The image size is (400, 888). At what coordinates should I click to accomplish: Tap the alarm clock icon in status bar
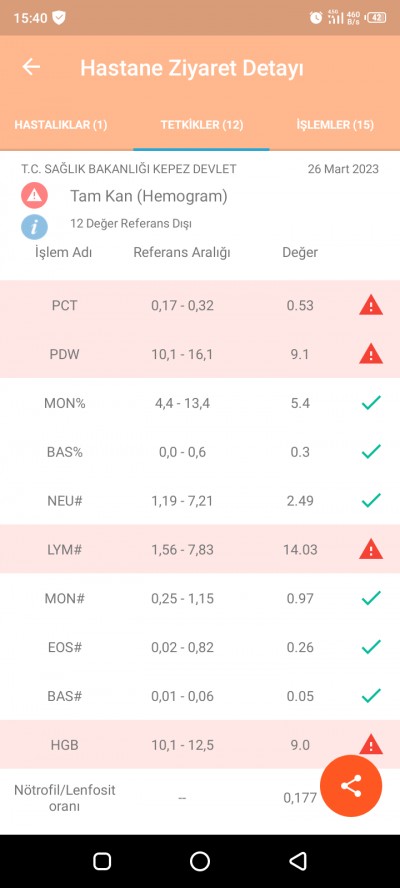(316, 18)
